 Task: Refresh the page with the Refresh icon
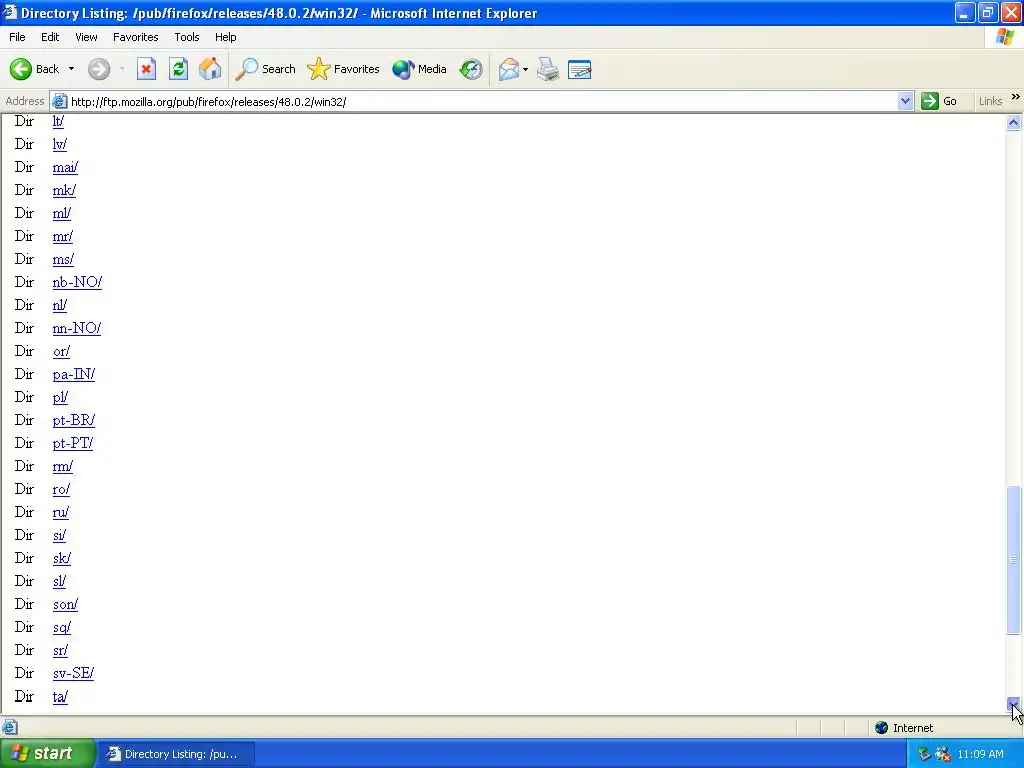point(178,69)
